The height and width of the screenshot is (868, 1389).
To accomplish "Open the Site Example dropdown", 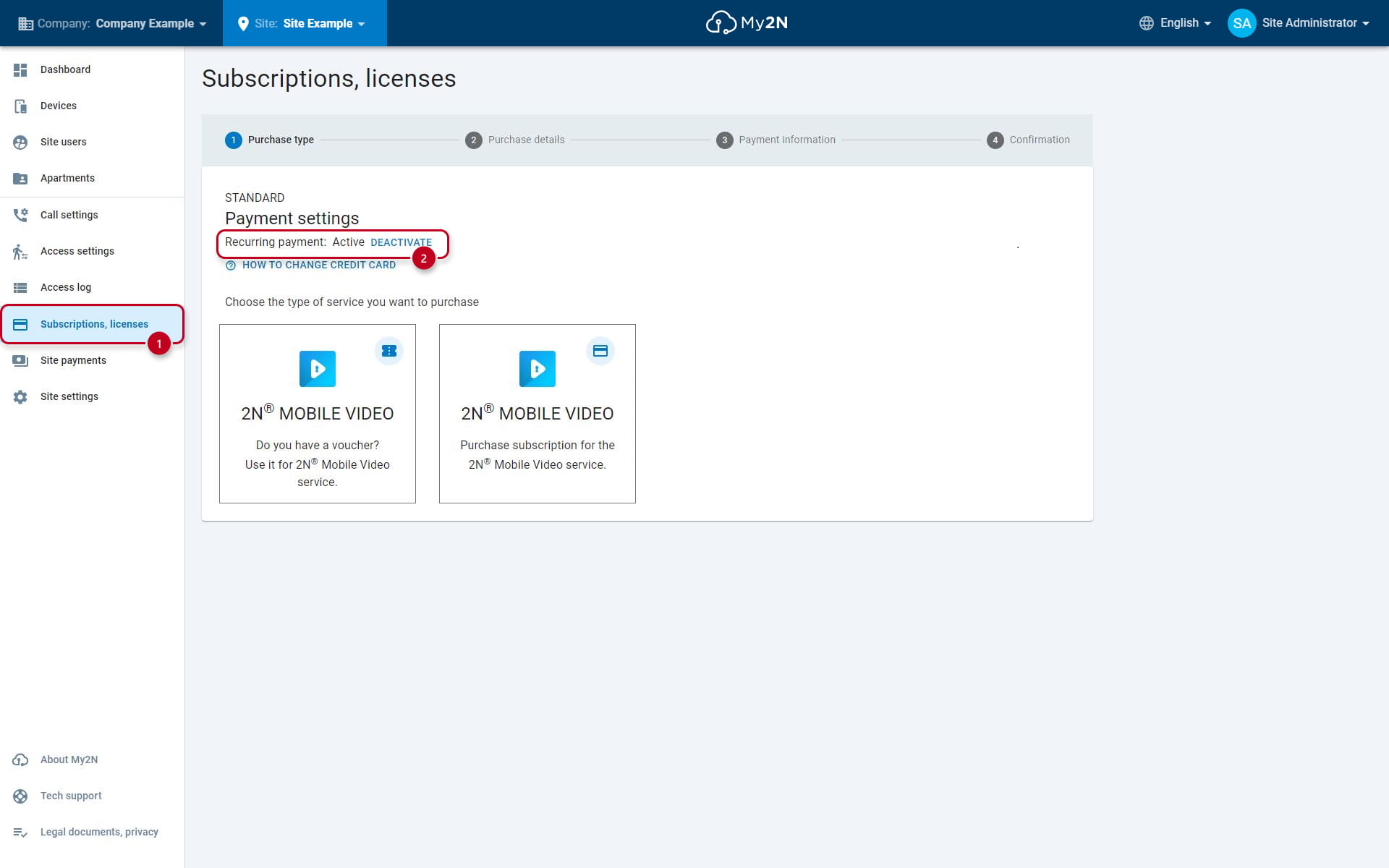I will [x=305, y=23].
